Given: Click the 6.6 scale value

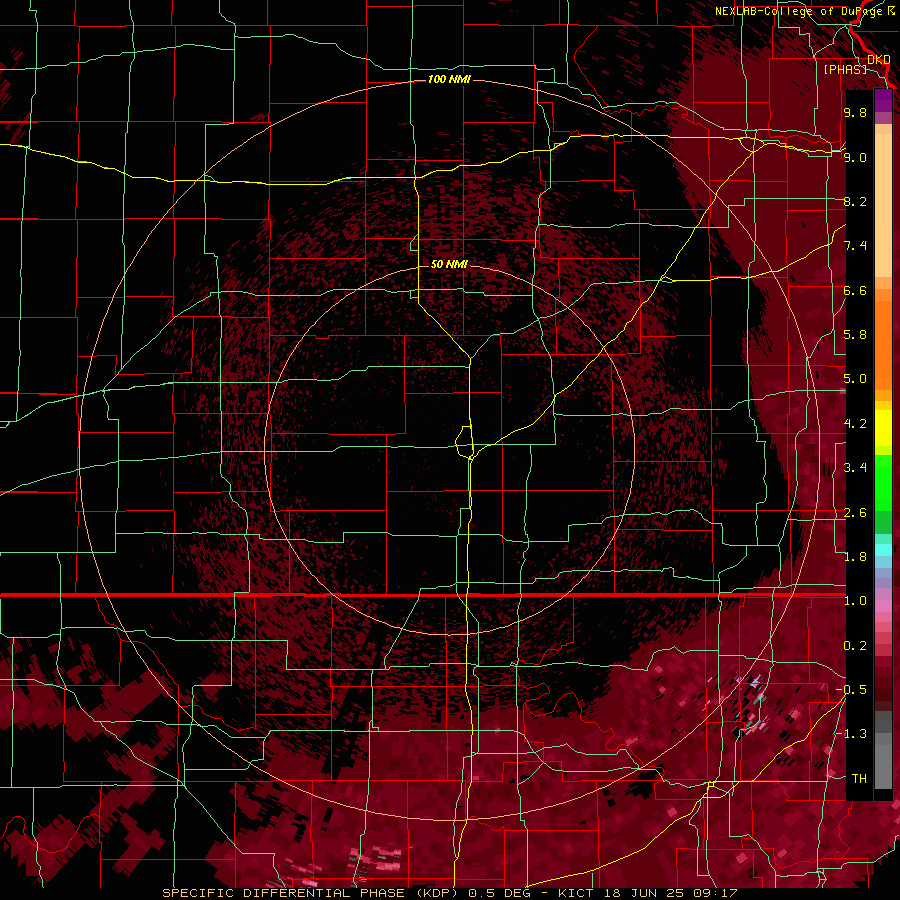Looking at the screenshot, I should 855,290.
